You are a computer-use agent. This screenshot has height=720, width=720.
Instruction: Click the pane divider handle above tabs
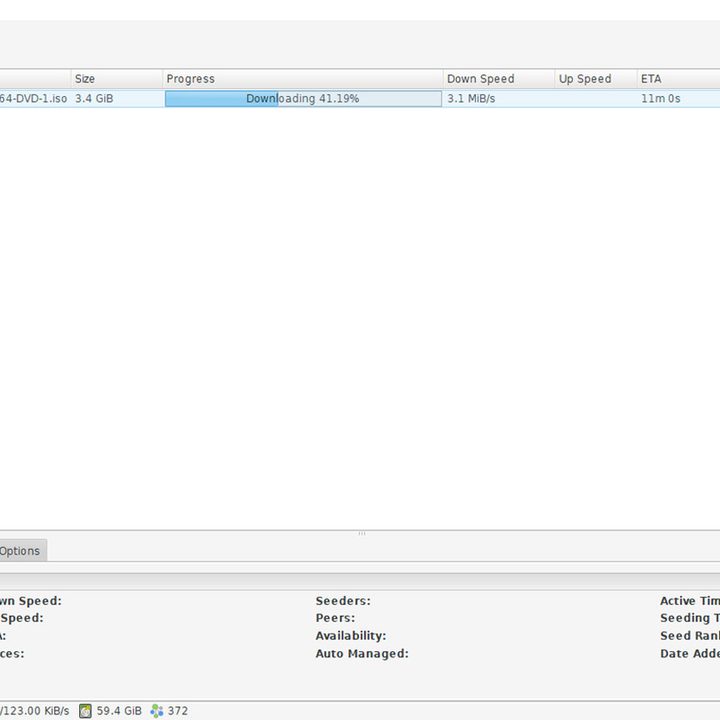pyautogui.click(x=362, y=534)
